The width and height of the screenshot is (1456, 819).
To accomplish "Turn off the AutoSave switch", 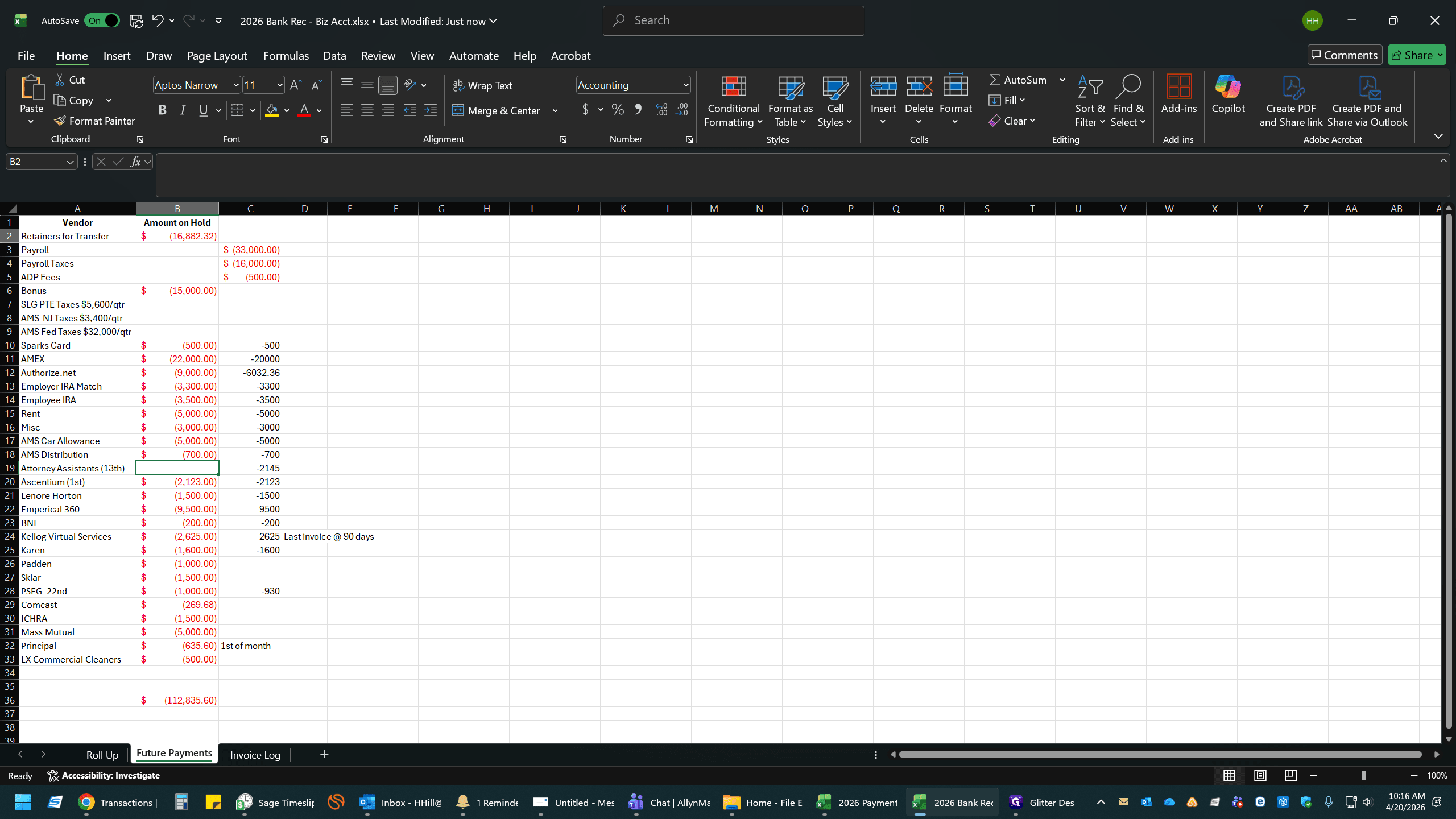I will pos(102,21).
